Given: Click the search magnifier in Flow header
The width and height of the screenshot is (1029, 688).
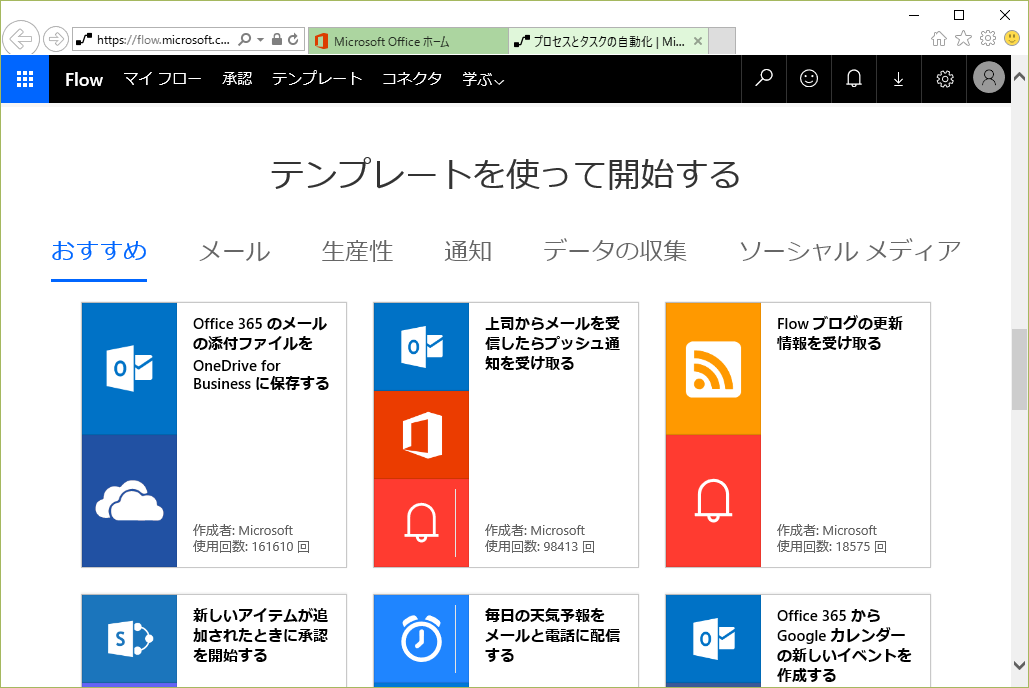Looking at the screenshot, I should click(x=764, y=79).
